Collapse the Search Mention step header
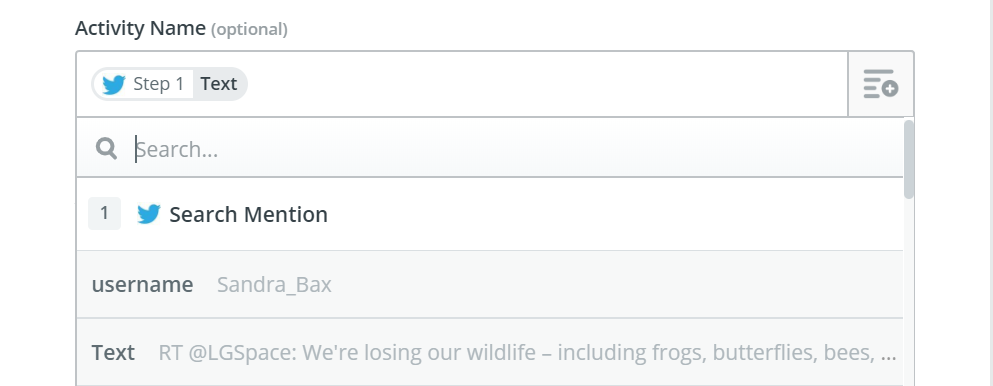Screen dimensions: 993x386 [x=490, y=214]
